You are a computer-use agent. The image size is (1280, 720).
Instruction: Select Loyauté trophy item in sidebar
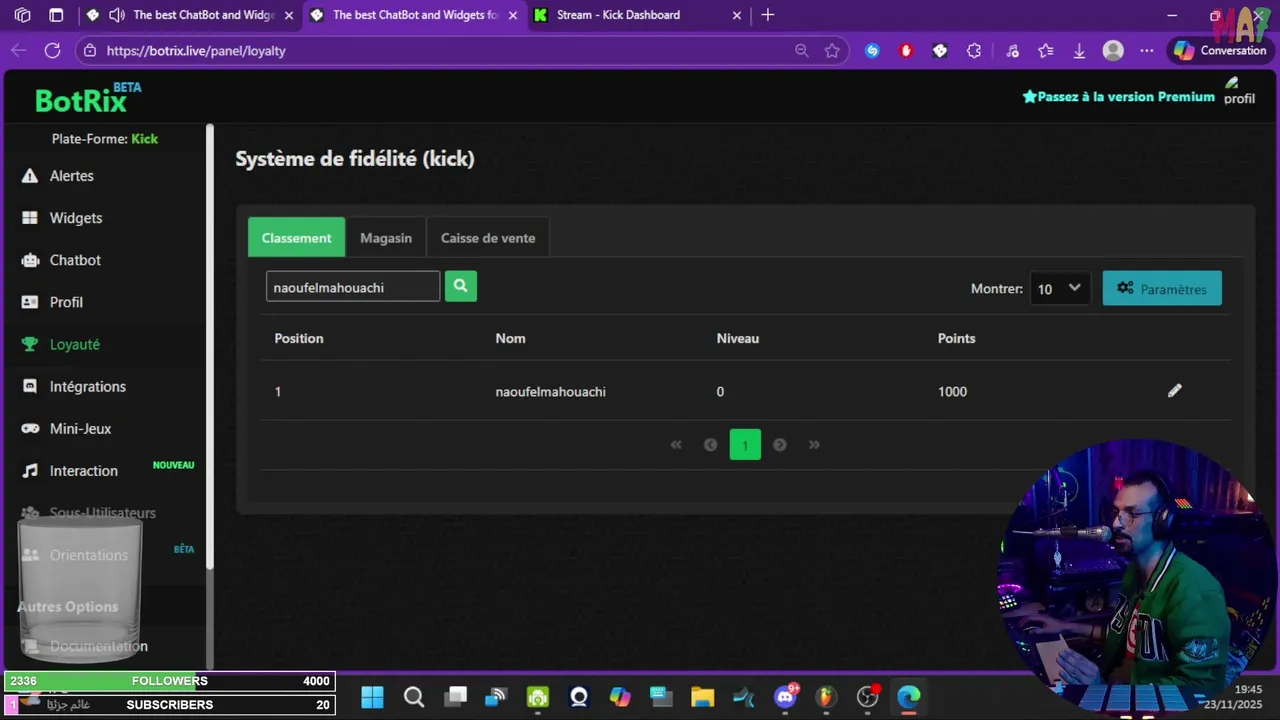point(61,344)
